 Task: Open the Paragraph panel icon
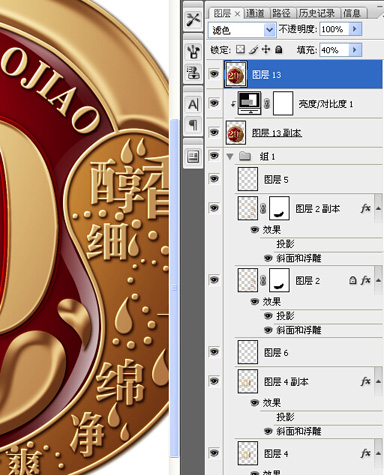193,125
